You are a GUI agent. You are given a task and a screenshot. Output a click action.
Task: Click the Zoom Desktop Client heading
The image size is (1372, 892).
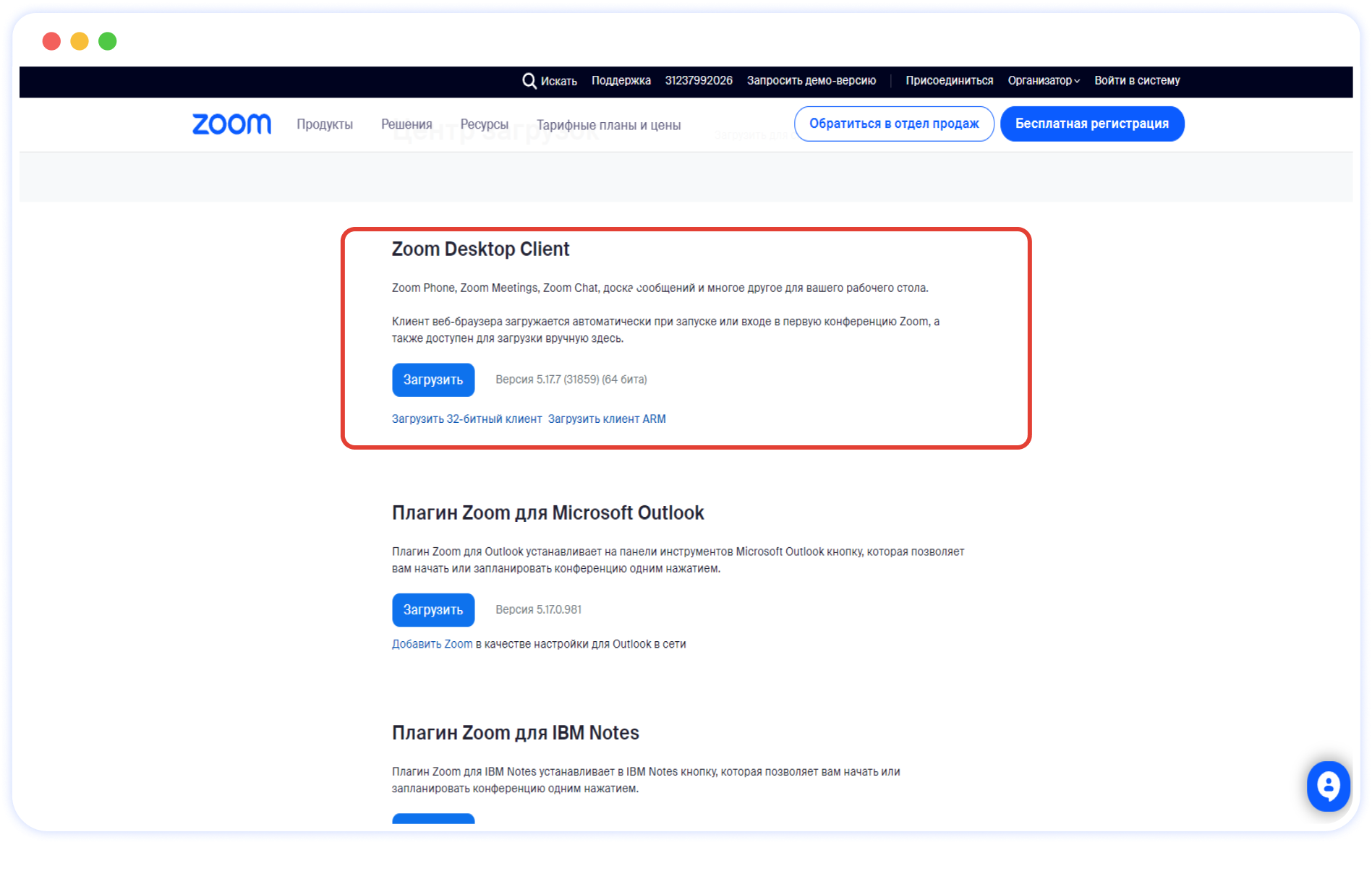pos(480,249)
